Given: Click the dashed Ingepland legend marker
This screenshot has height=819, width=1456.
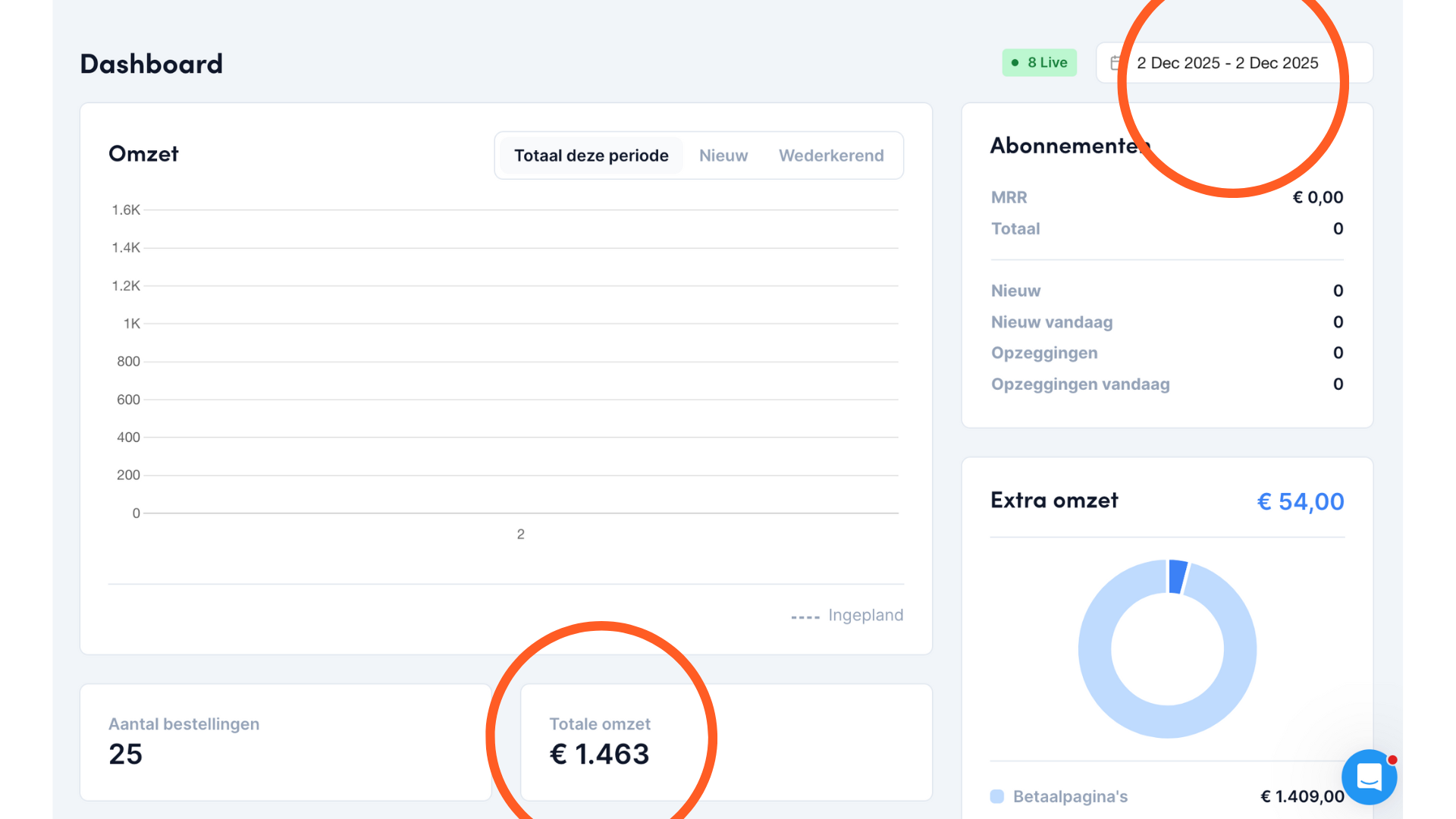Looking at the screenshot, I should pyautogui.click(x=805, y=617).
